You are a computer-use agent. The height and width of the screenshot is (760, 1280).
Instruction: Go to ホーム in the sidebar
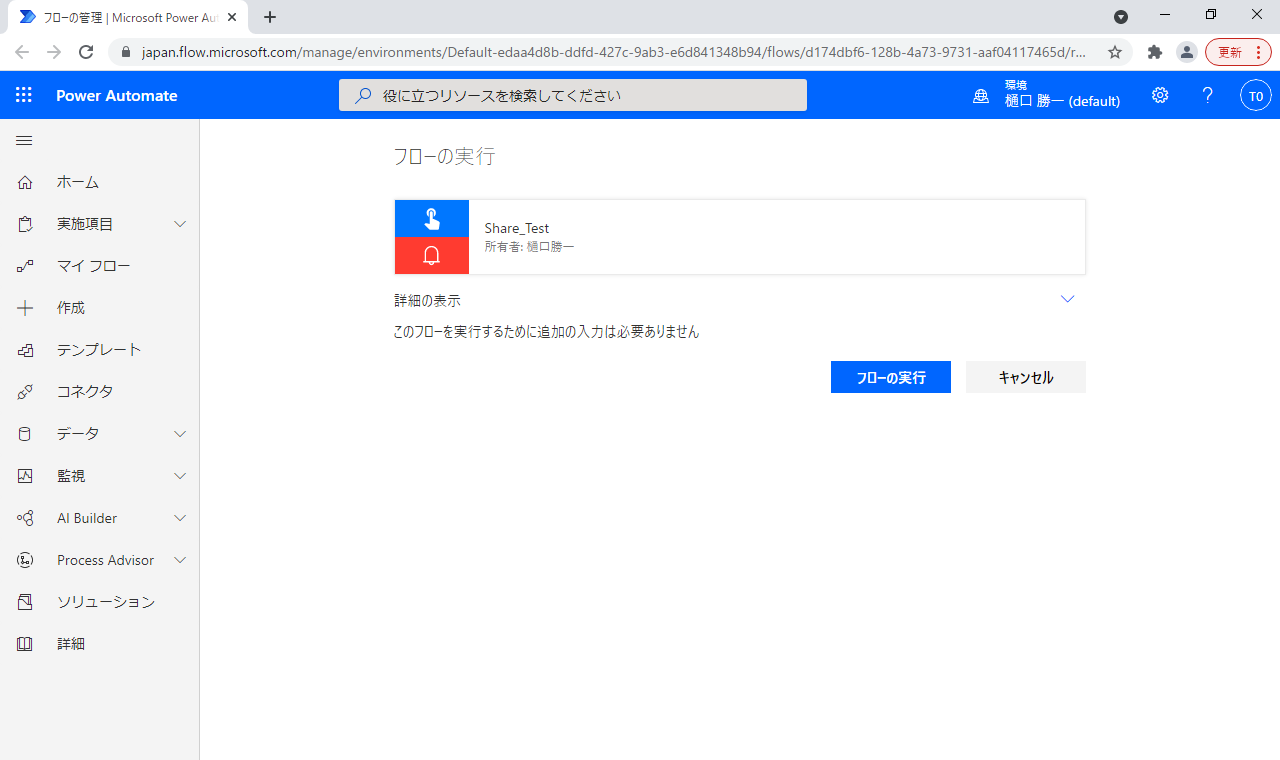pos(78,182)
